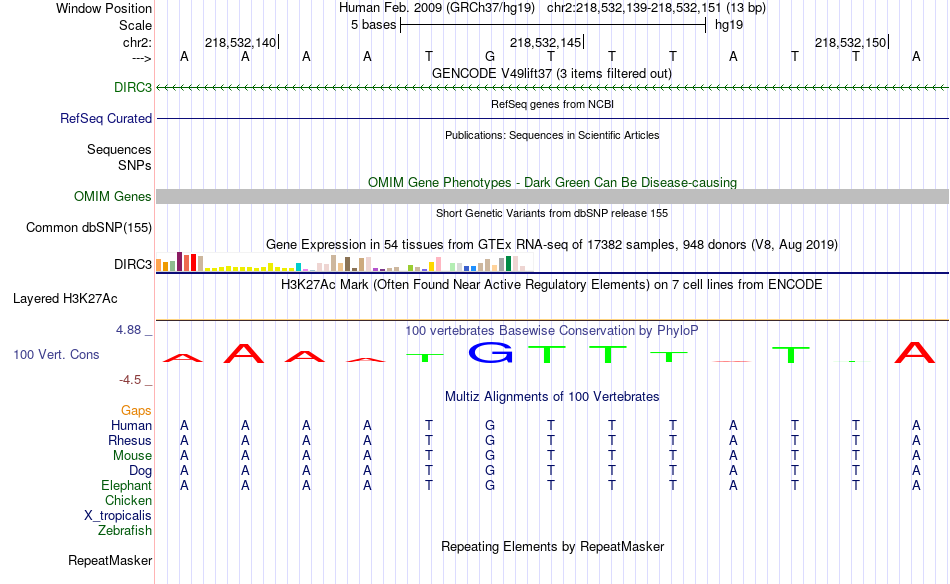Click the 218,532,145 position marker
950x584 pixels.
[x=545, y=42]
